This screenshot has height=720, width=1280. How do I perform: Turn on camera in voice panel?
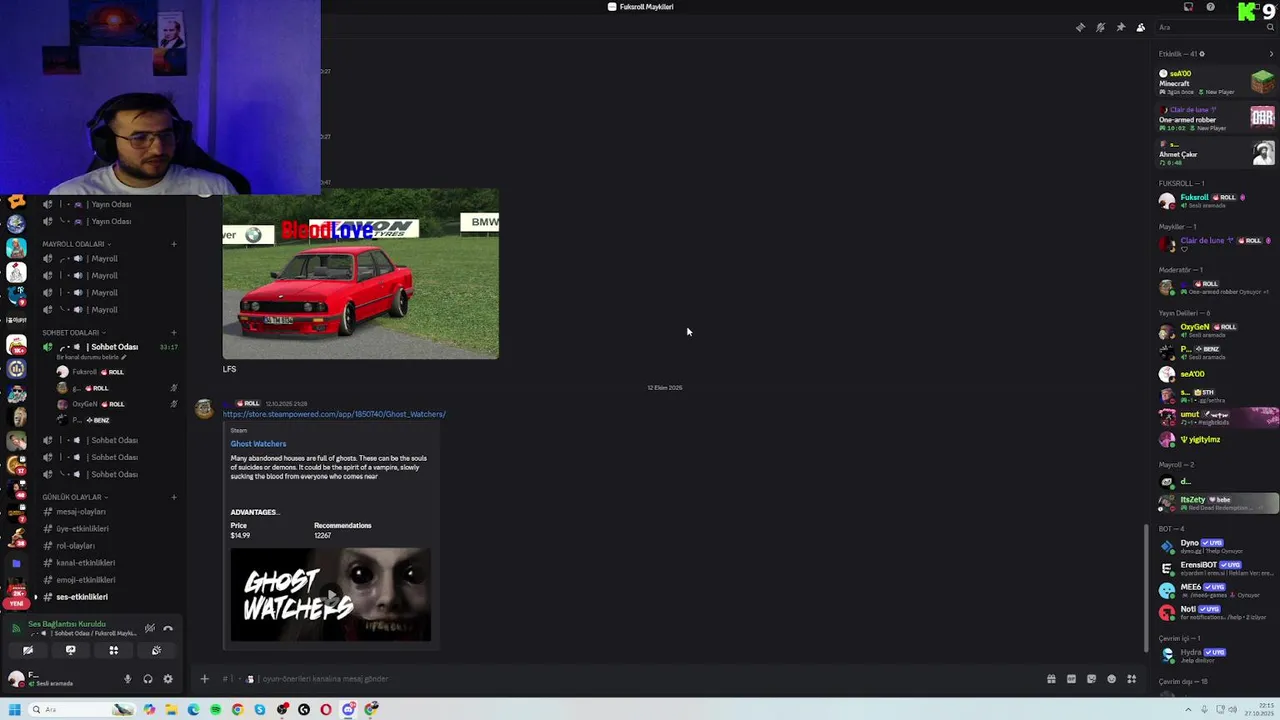(28, 650)
